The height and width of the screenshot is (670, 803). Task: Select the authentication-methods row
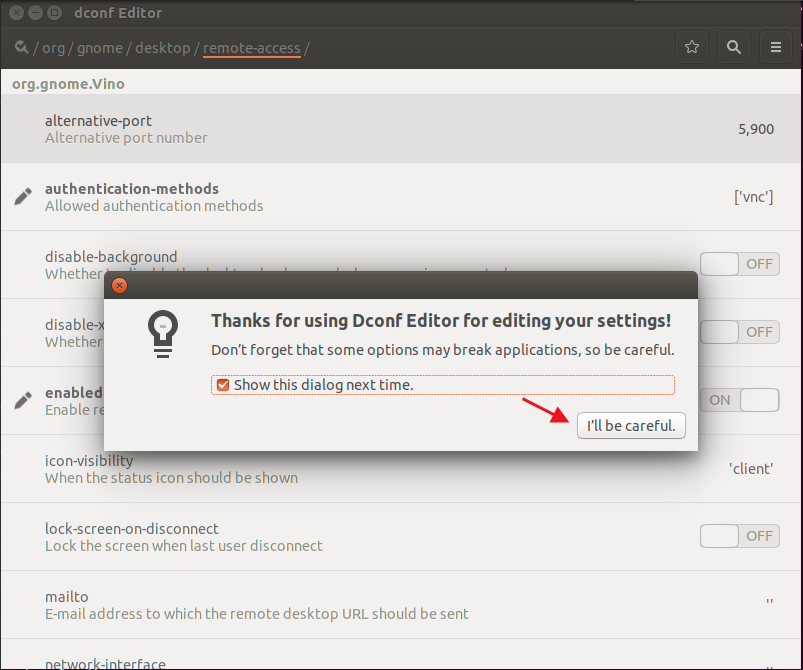[x=401, y=197]
